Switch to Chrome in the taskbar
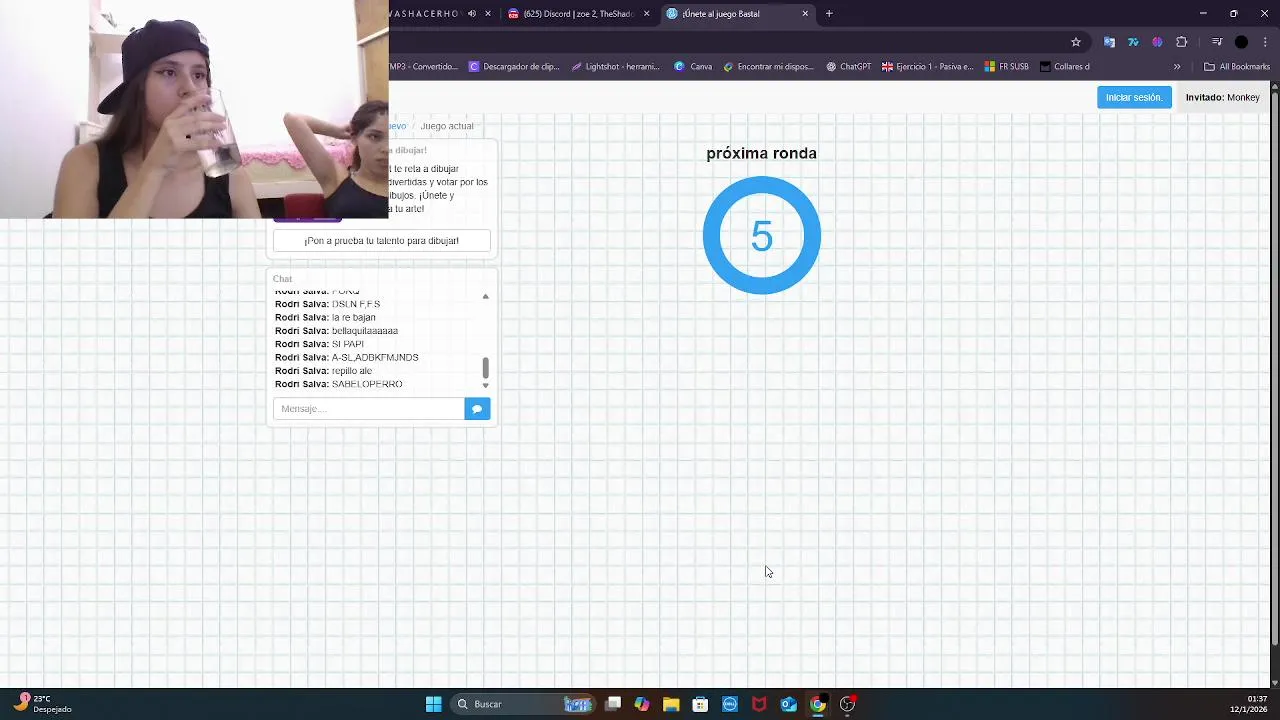This screenshot has height=720, width=1280. click(x=818, y=704)
